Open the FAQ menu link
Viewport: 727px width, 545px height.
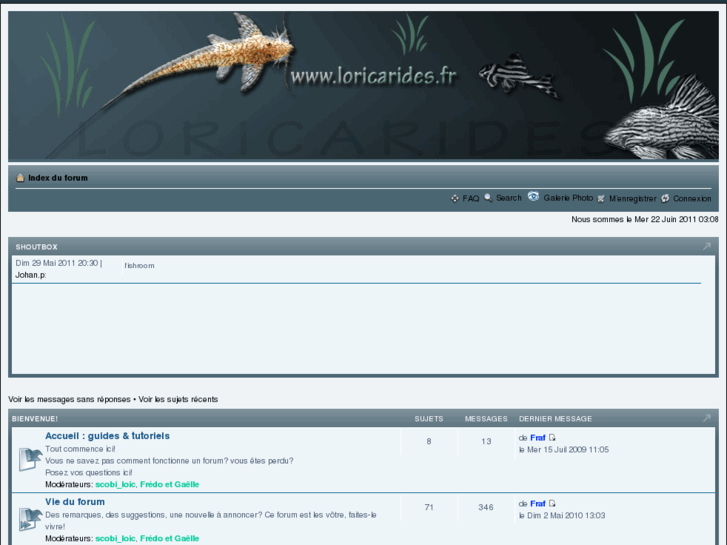click(471, 199)
